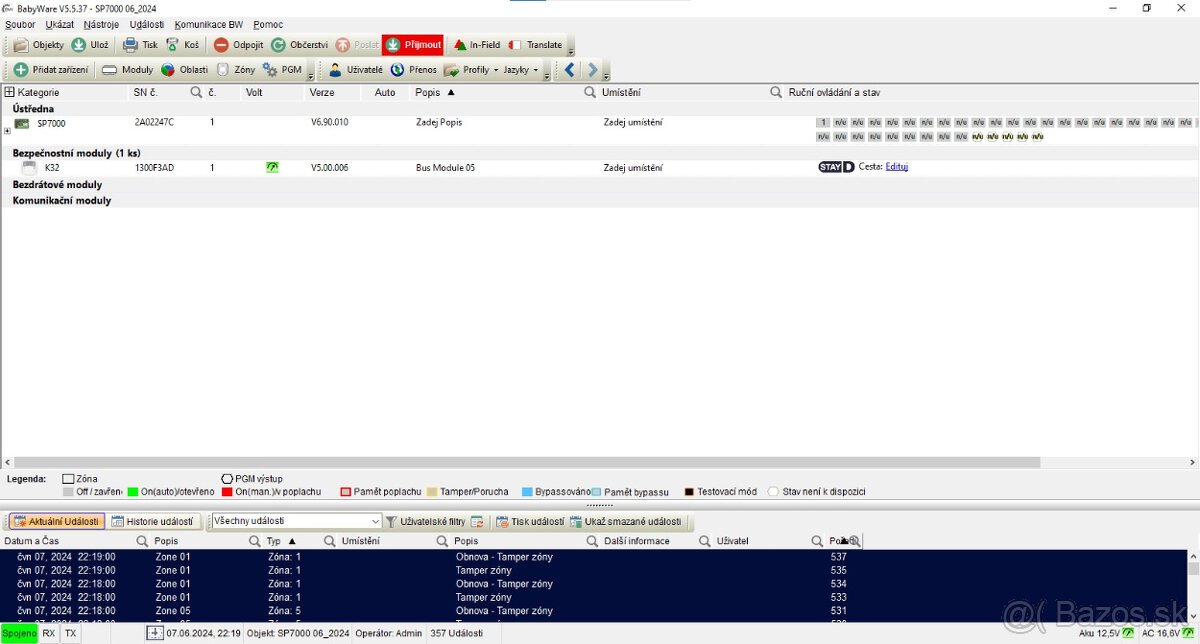Expand the SP7000 tree row
This screenshot has height=644, width=1200.
pos(7,130)
